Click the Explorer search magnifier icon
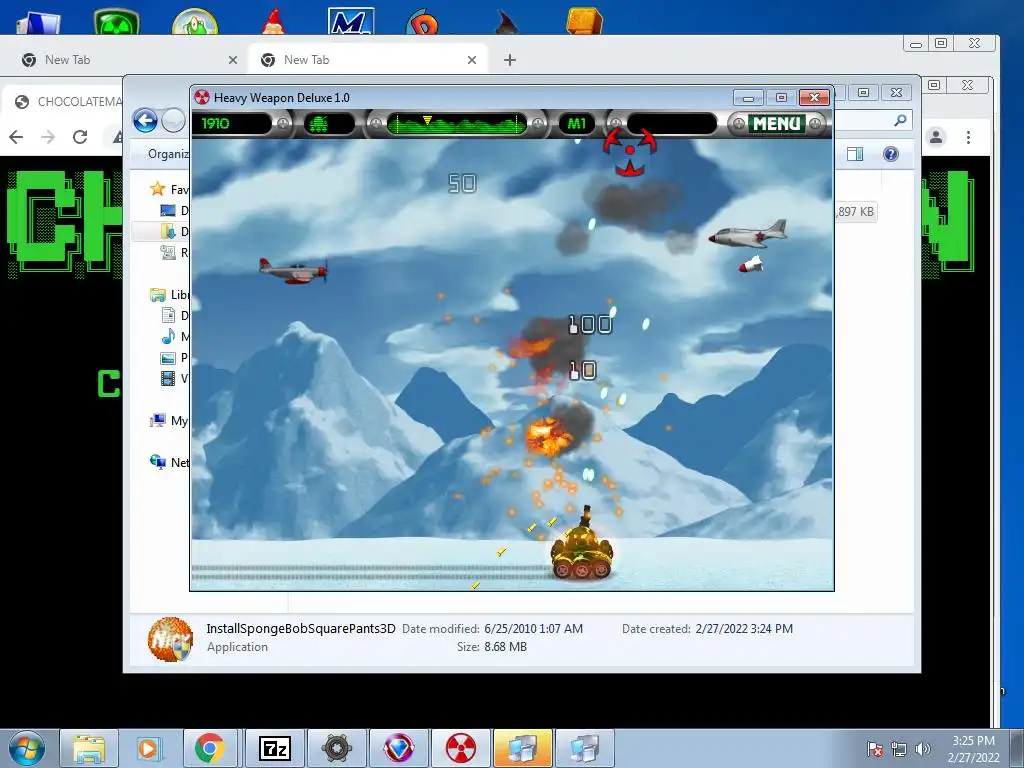The width and height of the screenshot is (1024, 768). [x=900, y=120]
